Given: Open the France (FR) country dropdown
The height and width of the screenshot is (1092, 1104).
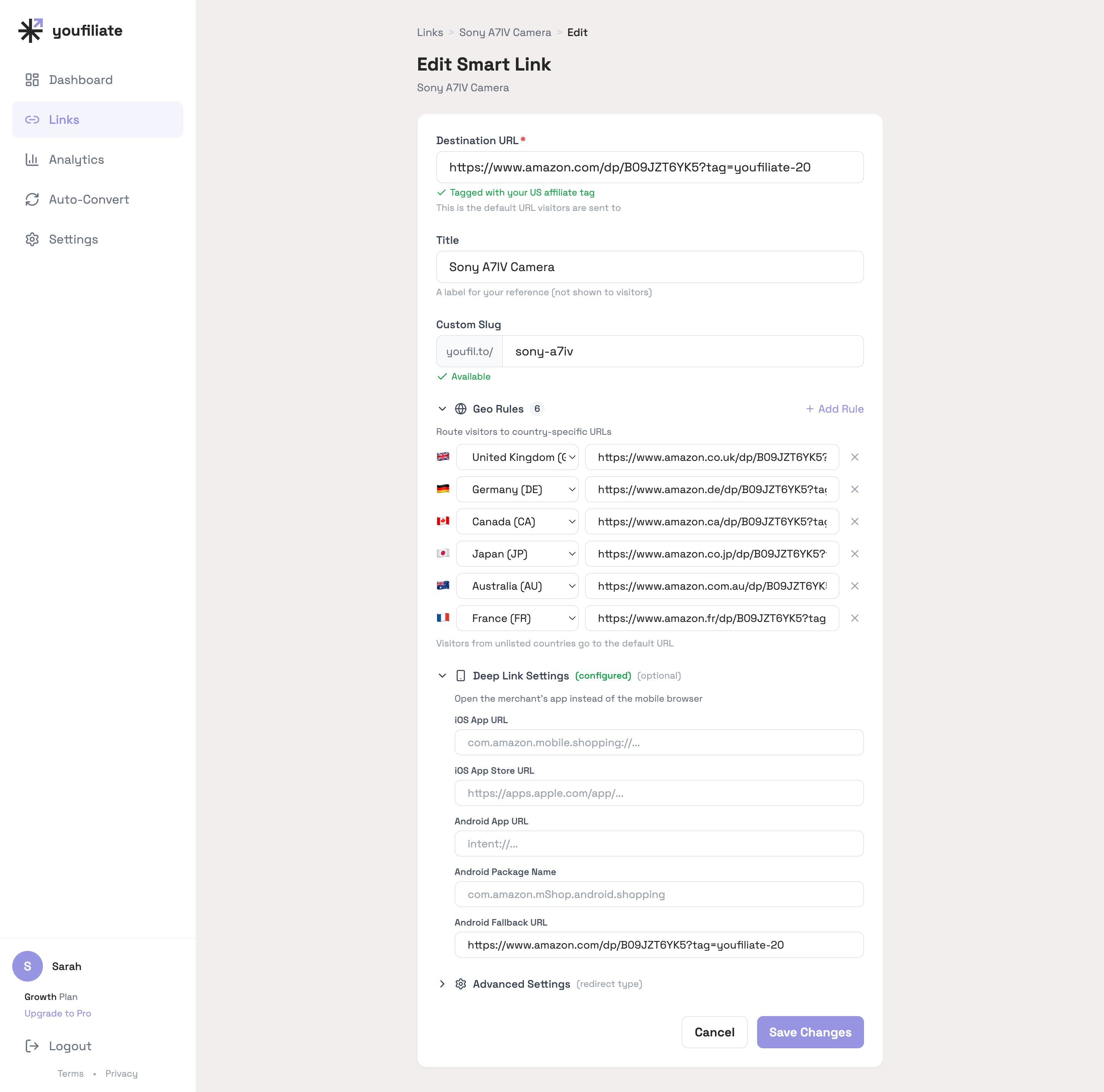Looking at the screenshot, I should point(517,618).
